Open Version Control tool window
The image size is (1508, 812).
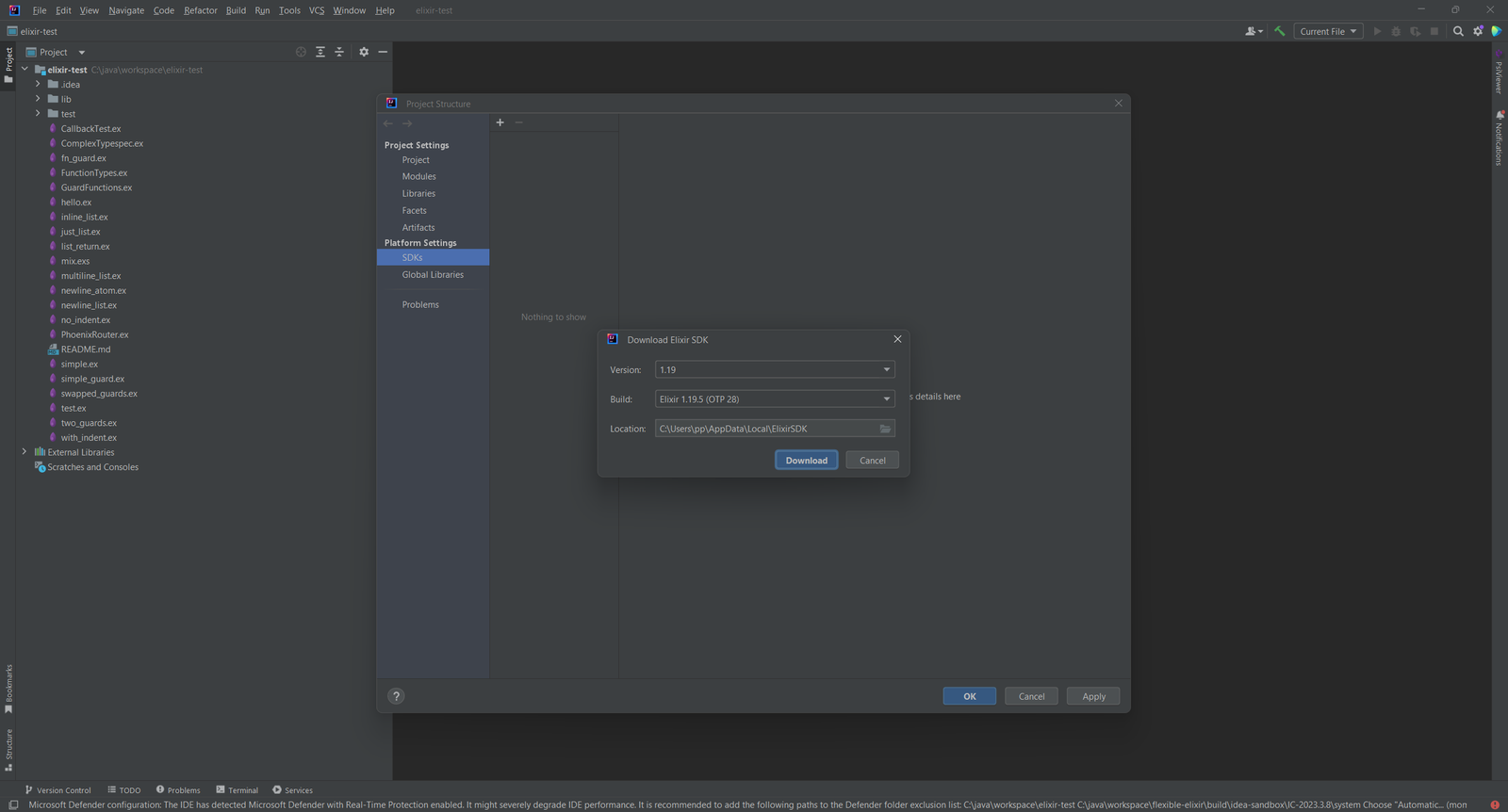click(x=57, y=790)
